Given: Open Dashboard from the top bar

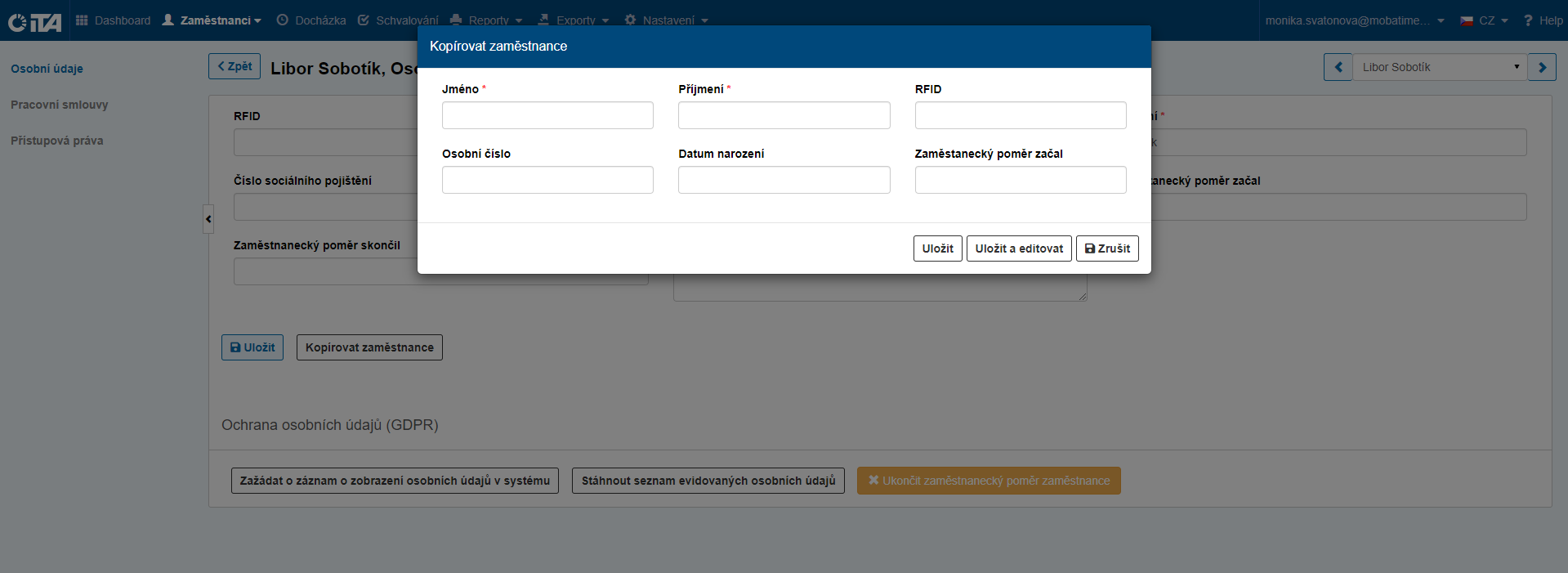Looking at the screenshot, I should (114, 20).
